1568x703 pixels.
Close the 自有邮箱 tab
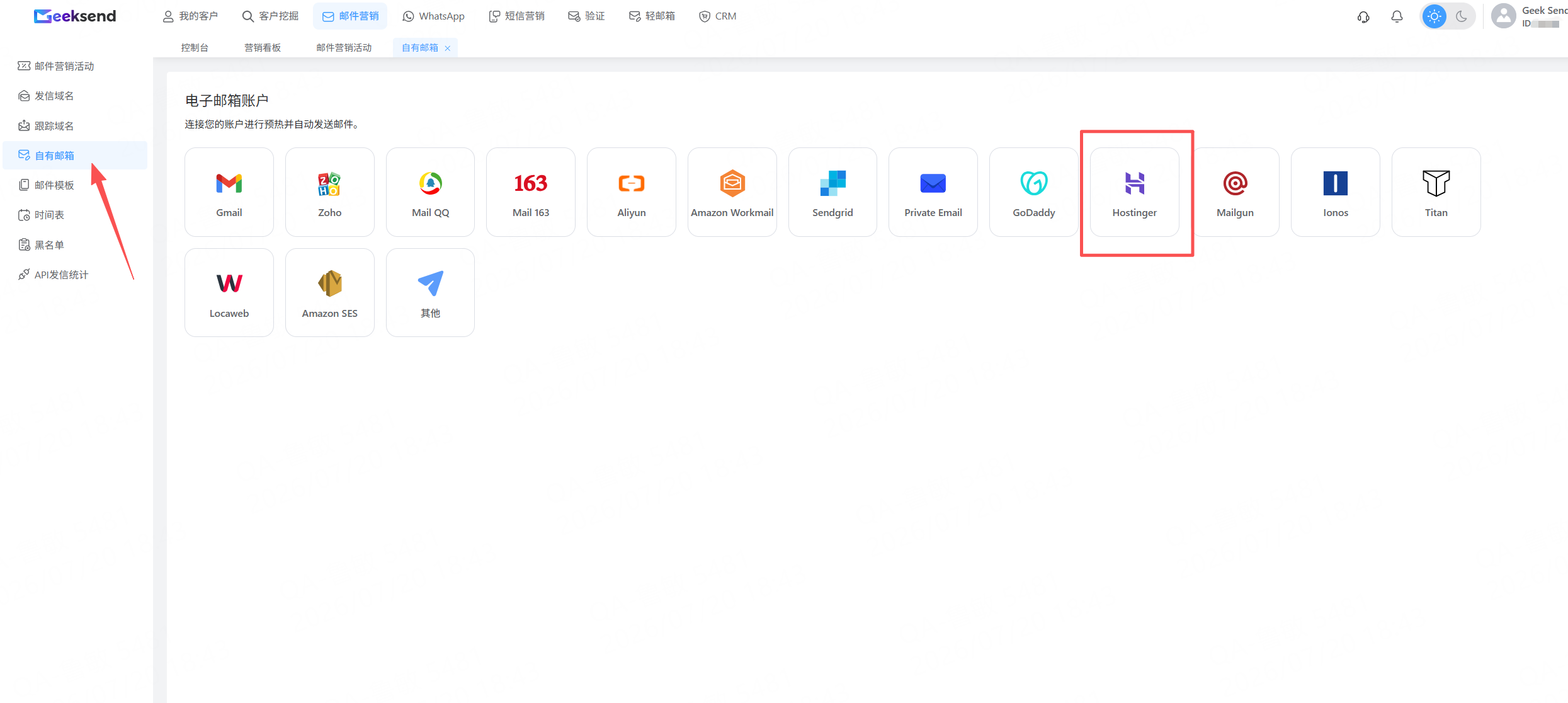[x=448, y=49]
